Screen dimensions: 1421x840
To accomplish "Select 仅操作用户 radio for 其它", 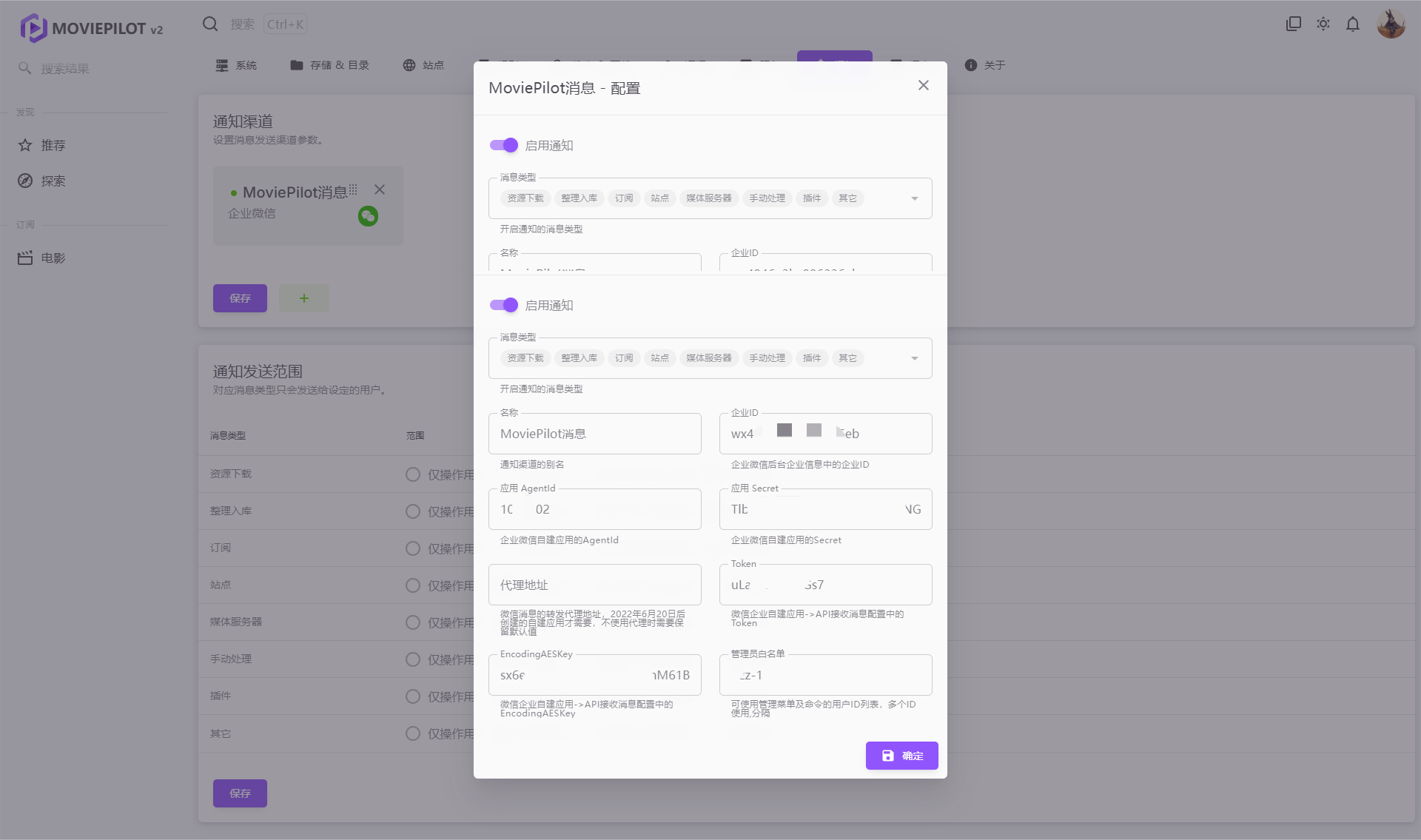I will click(x=413, y=733).
